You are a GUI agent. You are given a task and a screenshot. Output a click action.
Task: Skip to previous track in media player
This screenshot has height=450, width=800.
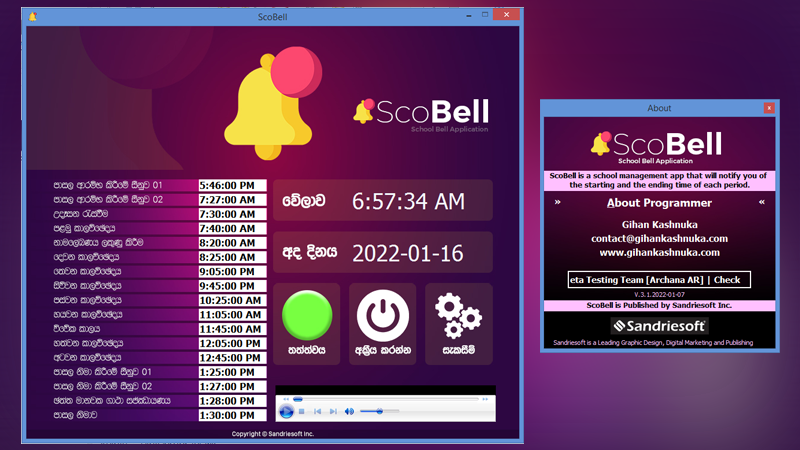click(x=317, y=411)
